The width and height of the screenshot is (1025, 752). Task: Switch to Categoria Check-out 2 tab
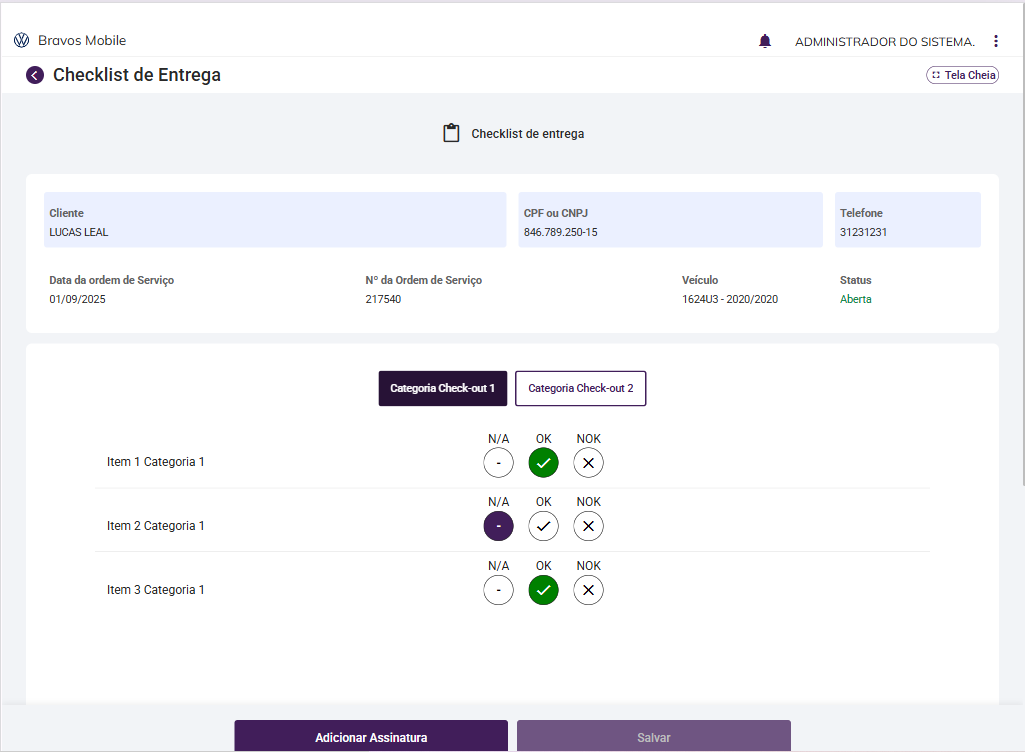[x=580, y=388]
